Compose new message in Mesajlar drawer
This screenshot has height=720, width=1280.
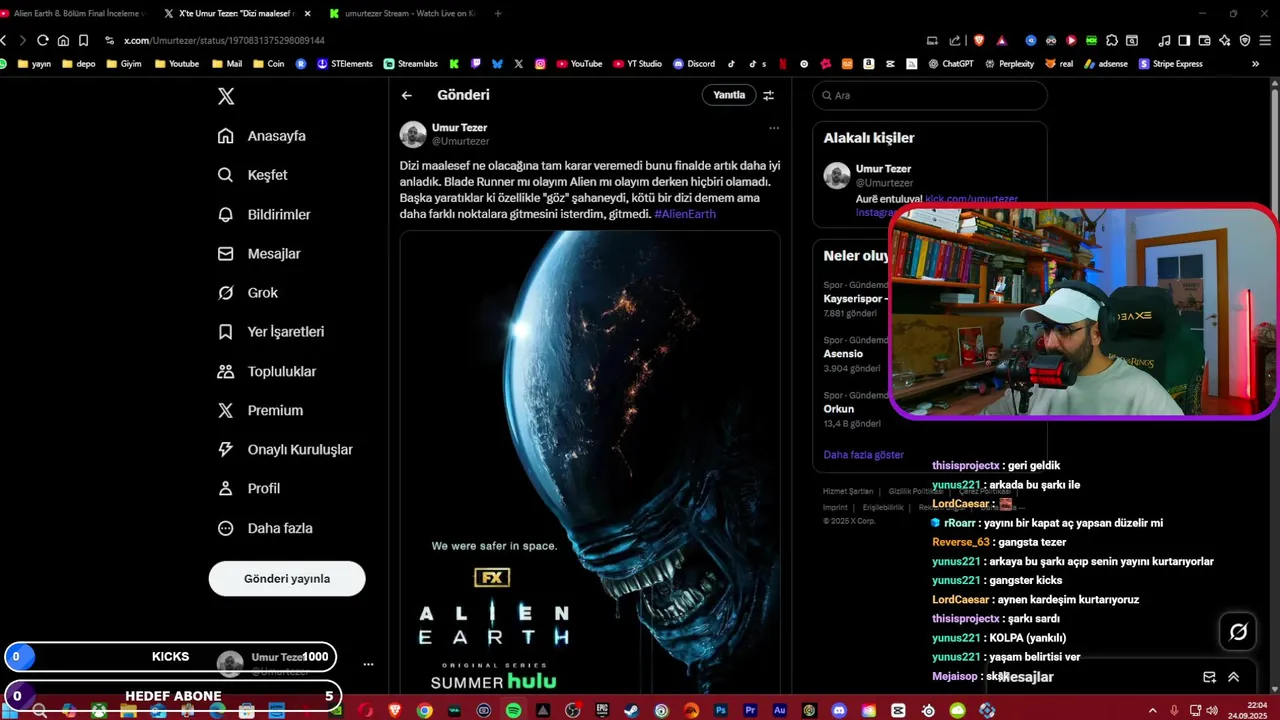pyautogui.click(x=1209, y=677)
